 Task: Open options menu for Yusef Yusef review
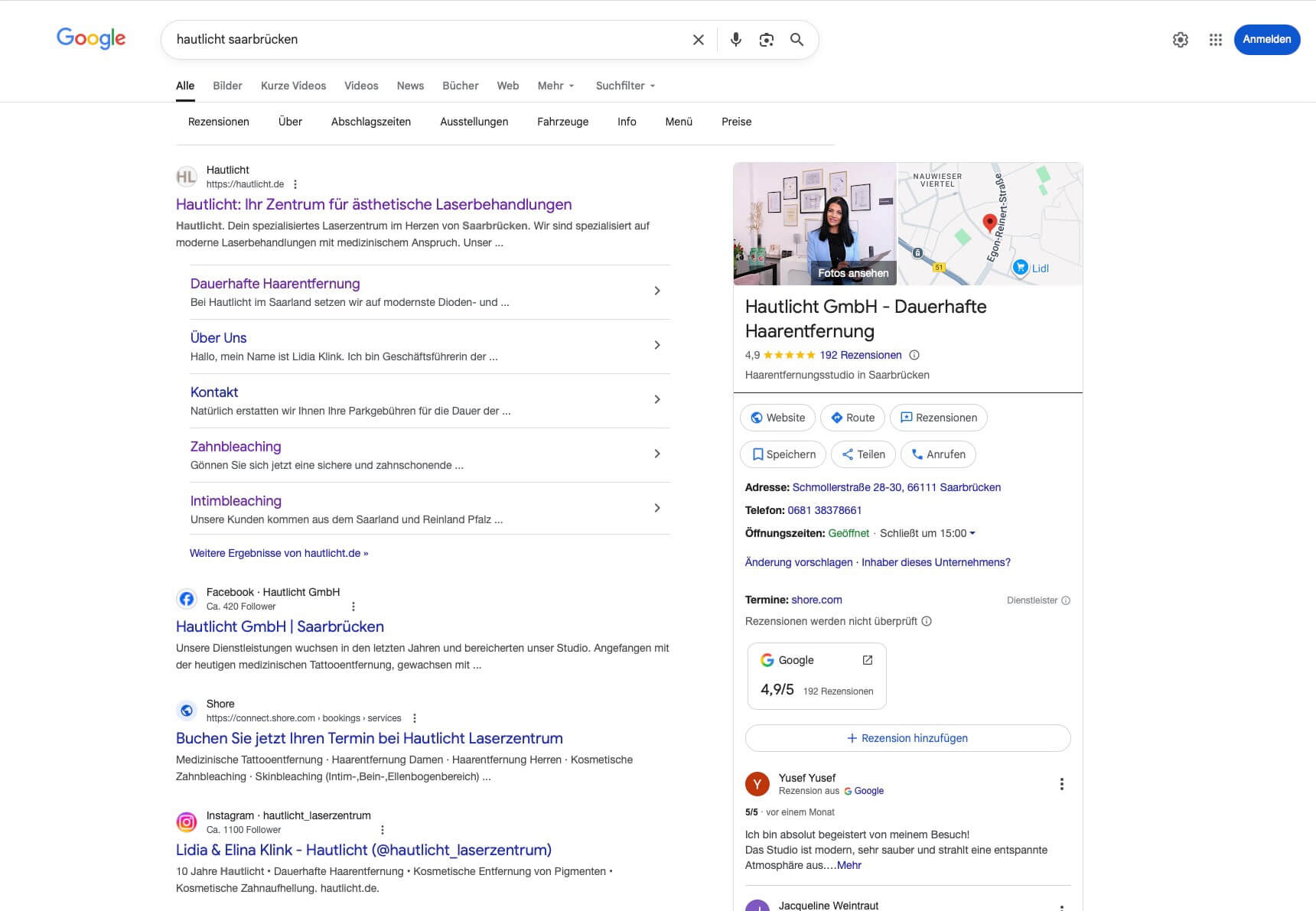click(x=1061, y=784)
